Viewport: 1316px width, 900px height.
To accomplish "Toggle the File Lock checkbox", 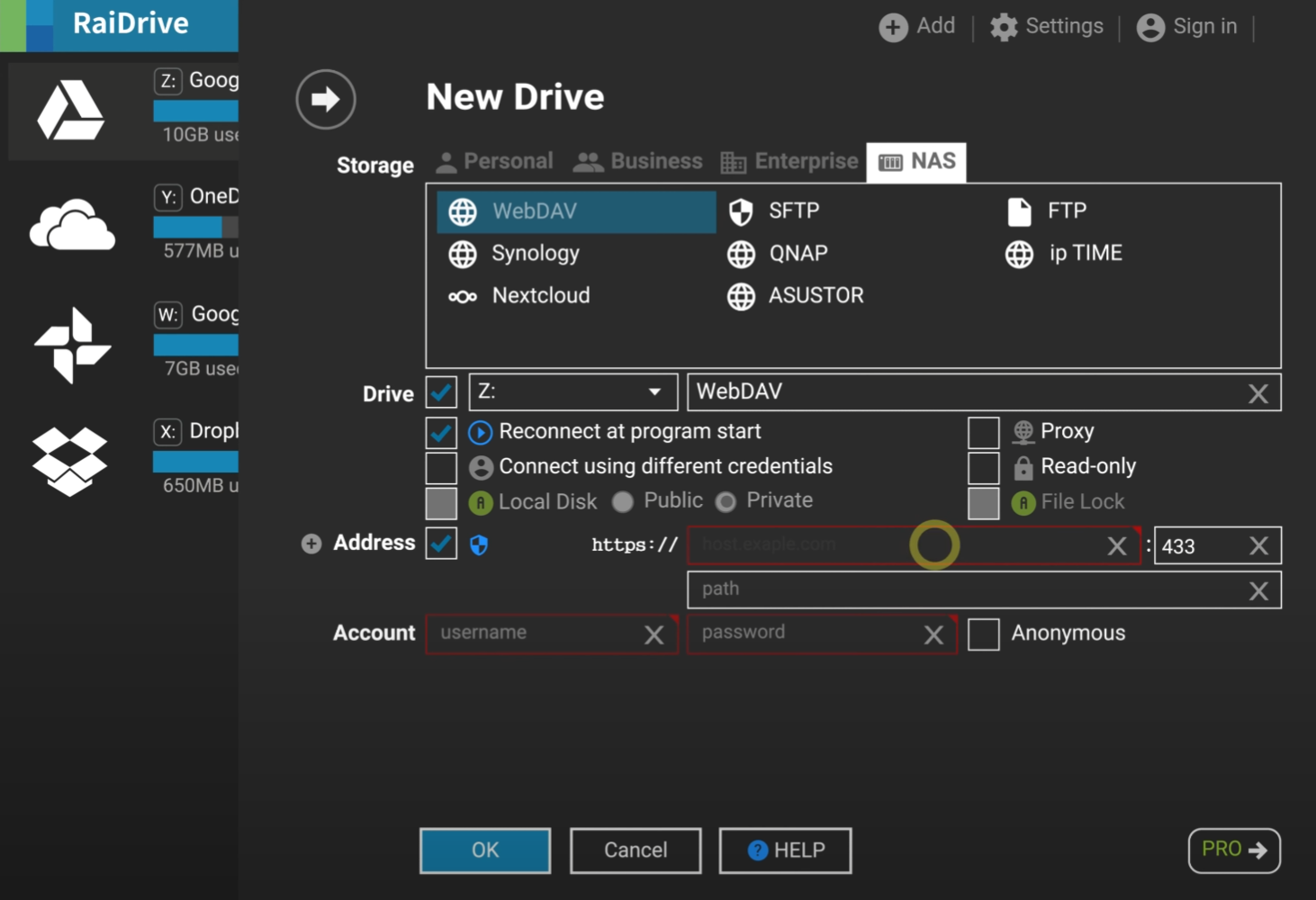I will (x=984, y=503).
